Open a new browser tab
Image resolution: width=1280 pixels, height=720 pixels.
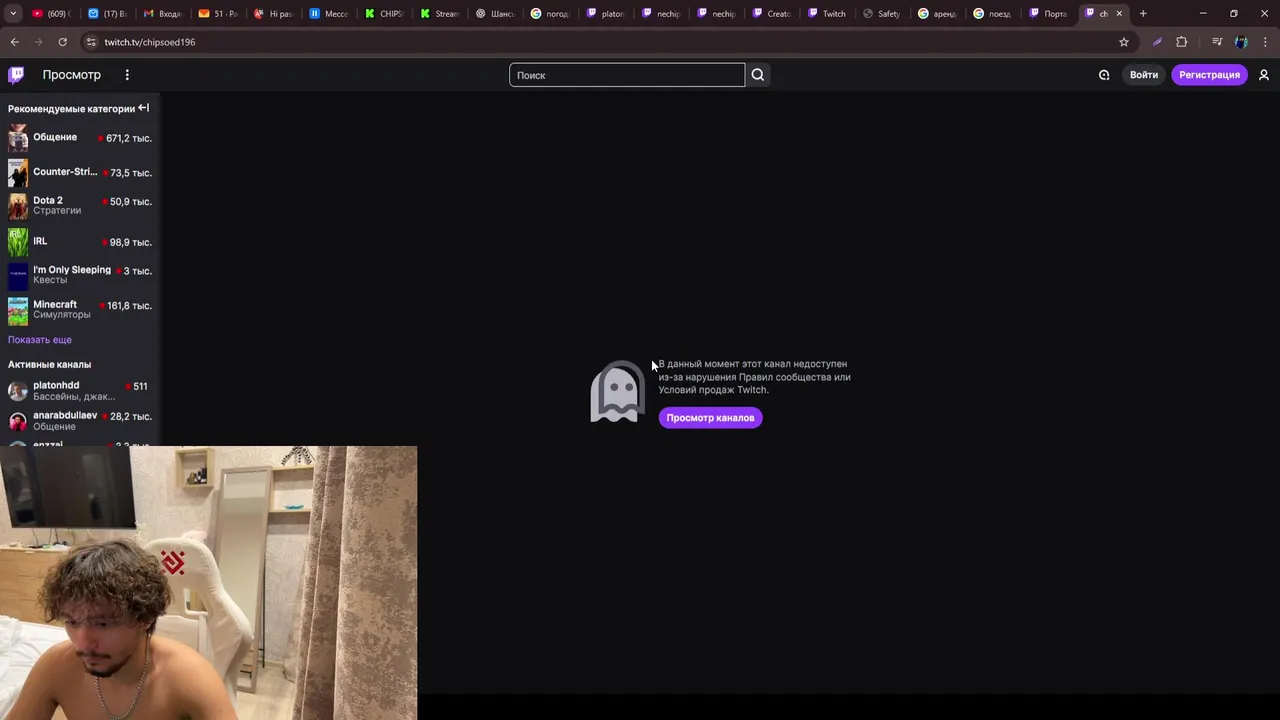tap(1143, 13)
